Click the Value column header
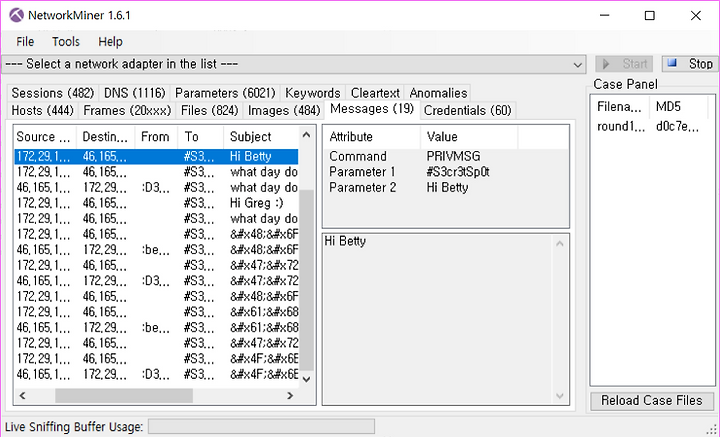The image size is (720, 437). 469,137
